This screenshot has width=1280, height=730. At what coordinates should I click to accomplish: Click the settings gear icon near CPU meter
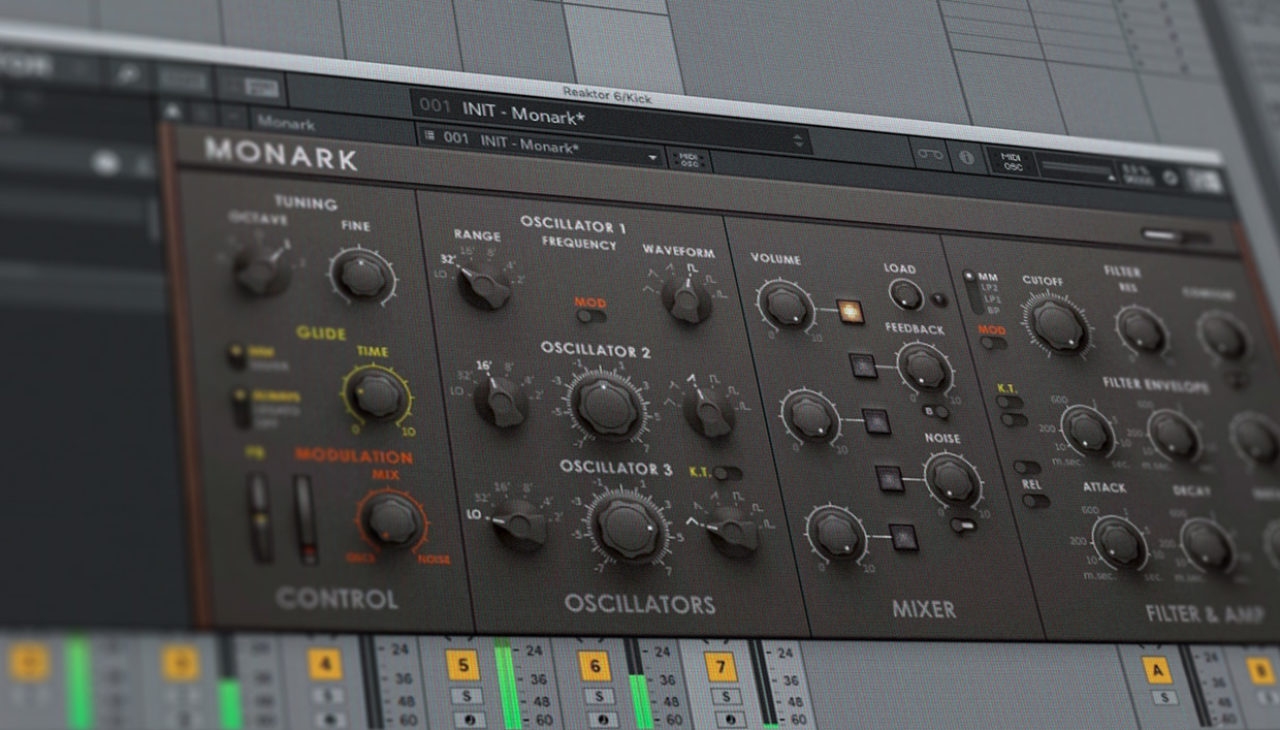(x=1169, y=175)
